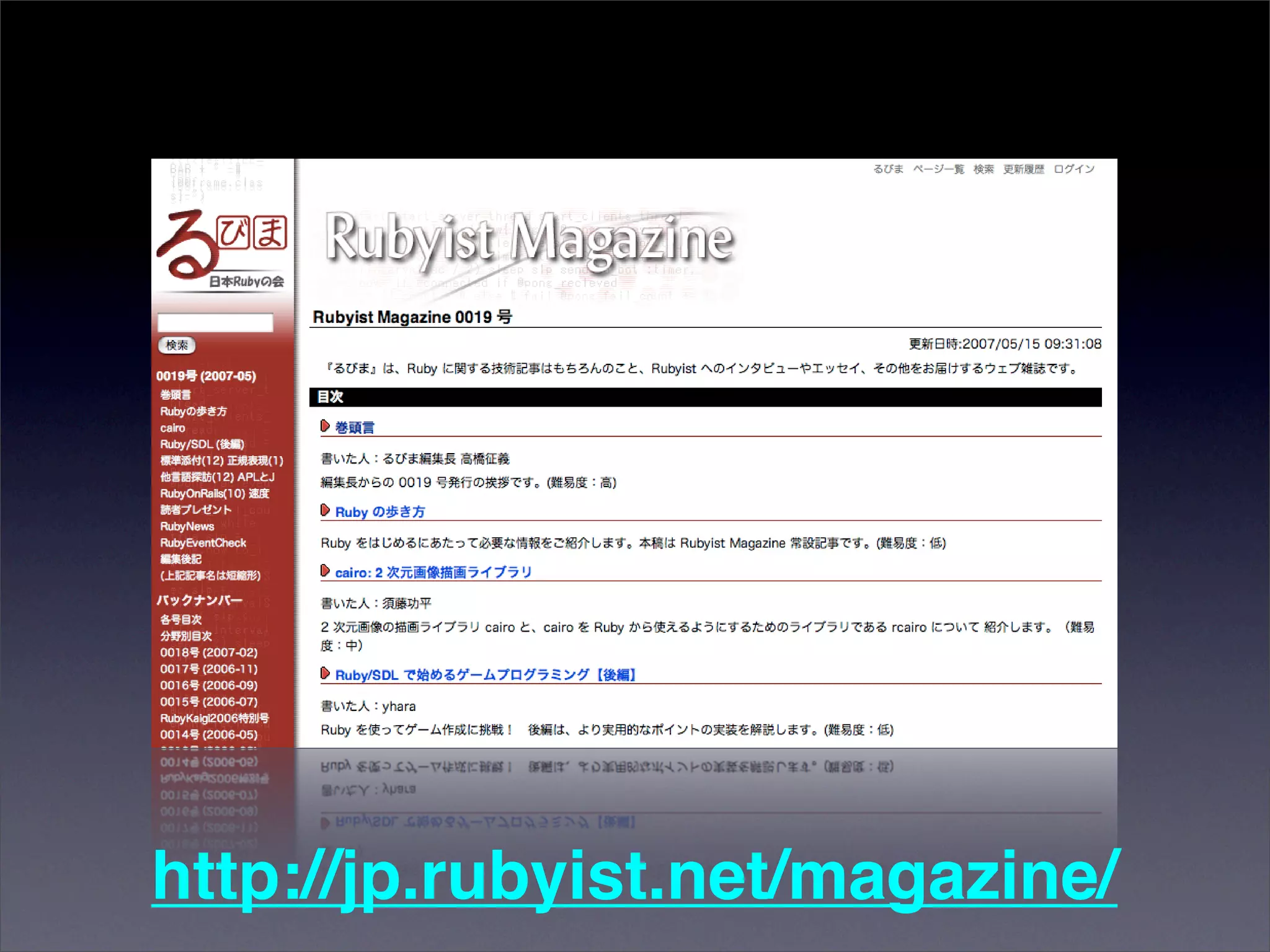Click the note (上記記事名は短縮形) in the sidebar
1270x952 pixels.
pos(210,576)
